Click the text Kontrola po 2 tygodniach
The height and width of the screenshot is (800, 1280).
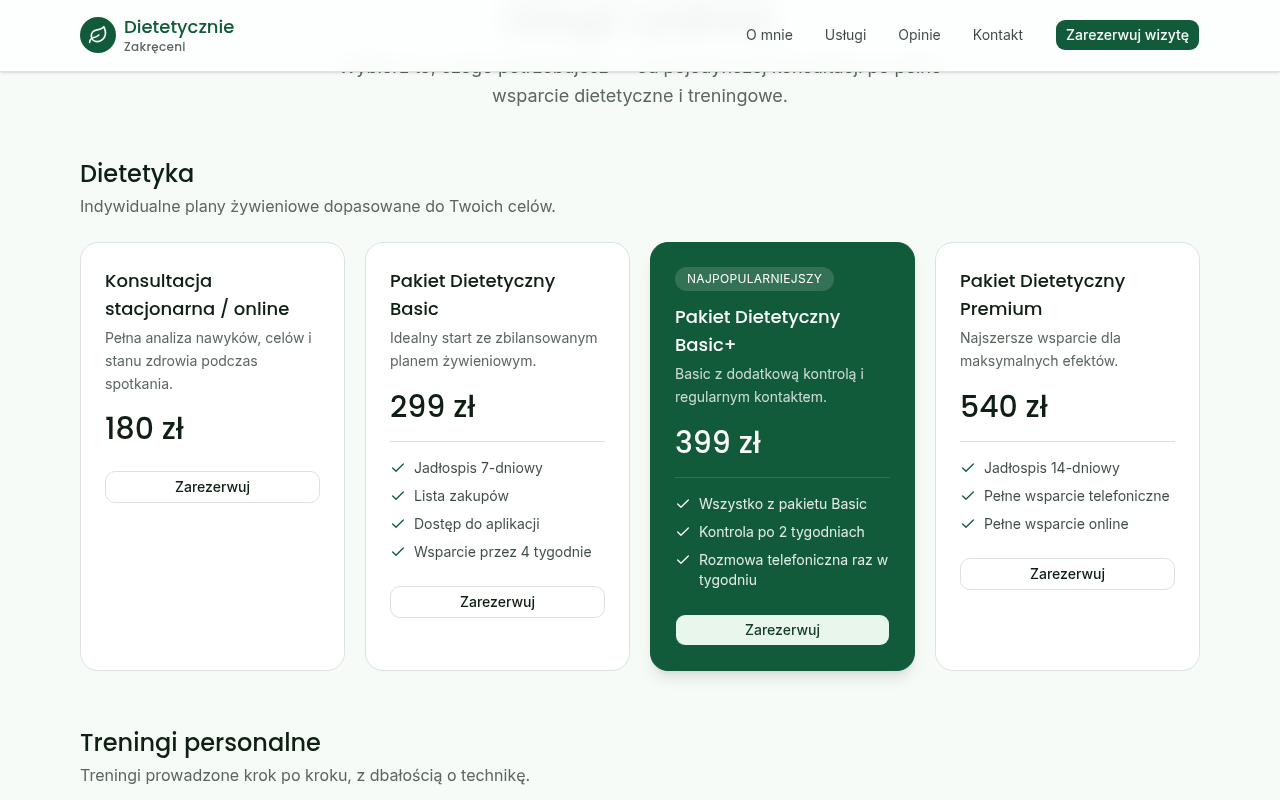click(x=782, y=532)
